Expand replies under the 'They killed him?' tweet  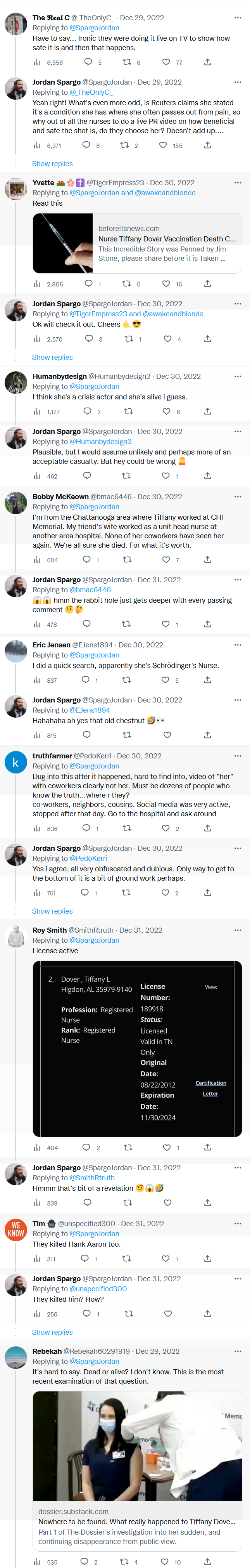coord(52,1332)
